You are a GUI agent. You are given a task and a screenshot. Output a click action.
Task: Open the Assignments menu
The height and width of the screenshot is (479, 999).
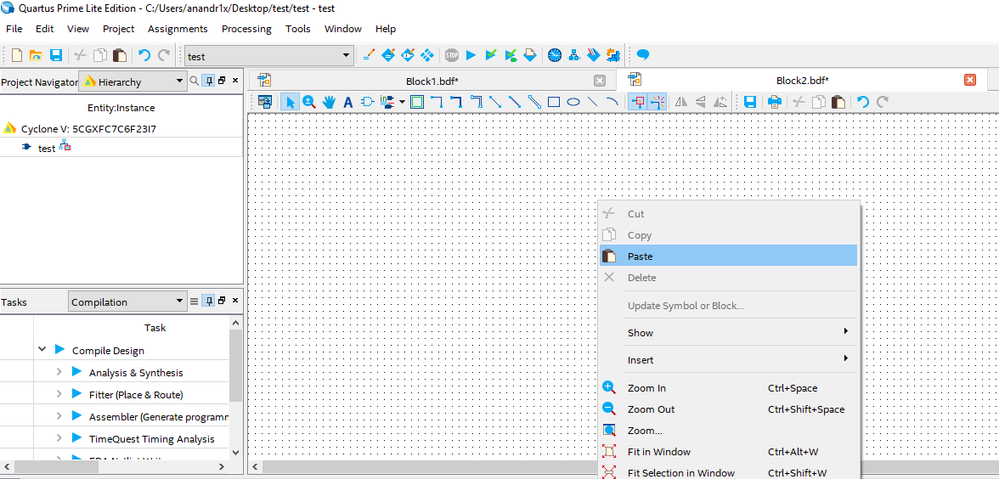pyautogui.click(x=177, y=29)
